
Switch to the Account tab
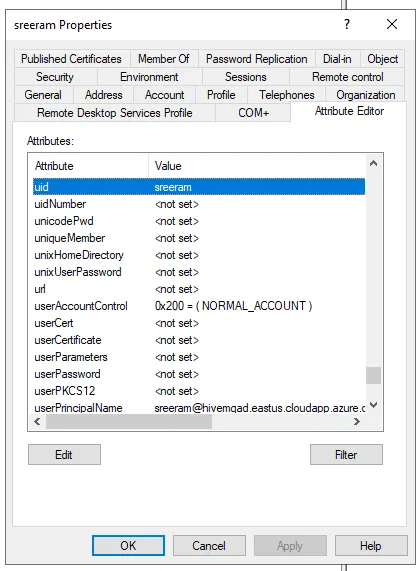coord(164,95)
